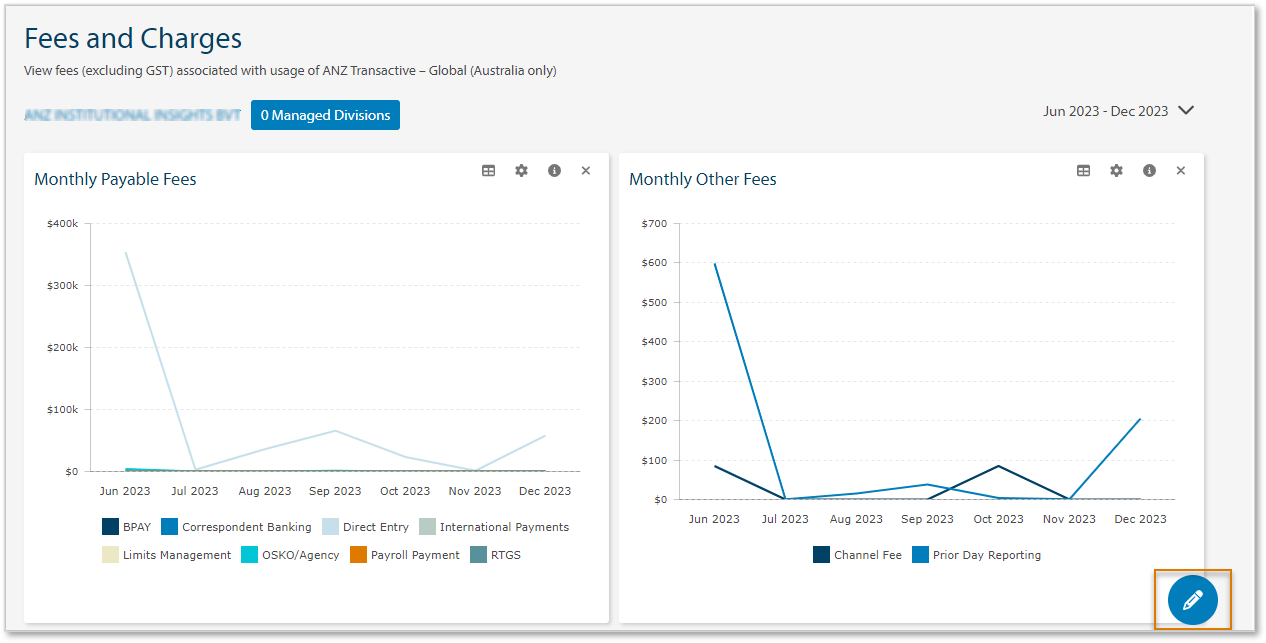Image resolution: width=1266 pixels, height=643 pixels.
Task: View info about Monthly Other Fees widget
Action: pyautogui.click(x=1149, y=170)
